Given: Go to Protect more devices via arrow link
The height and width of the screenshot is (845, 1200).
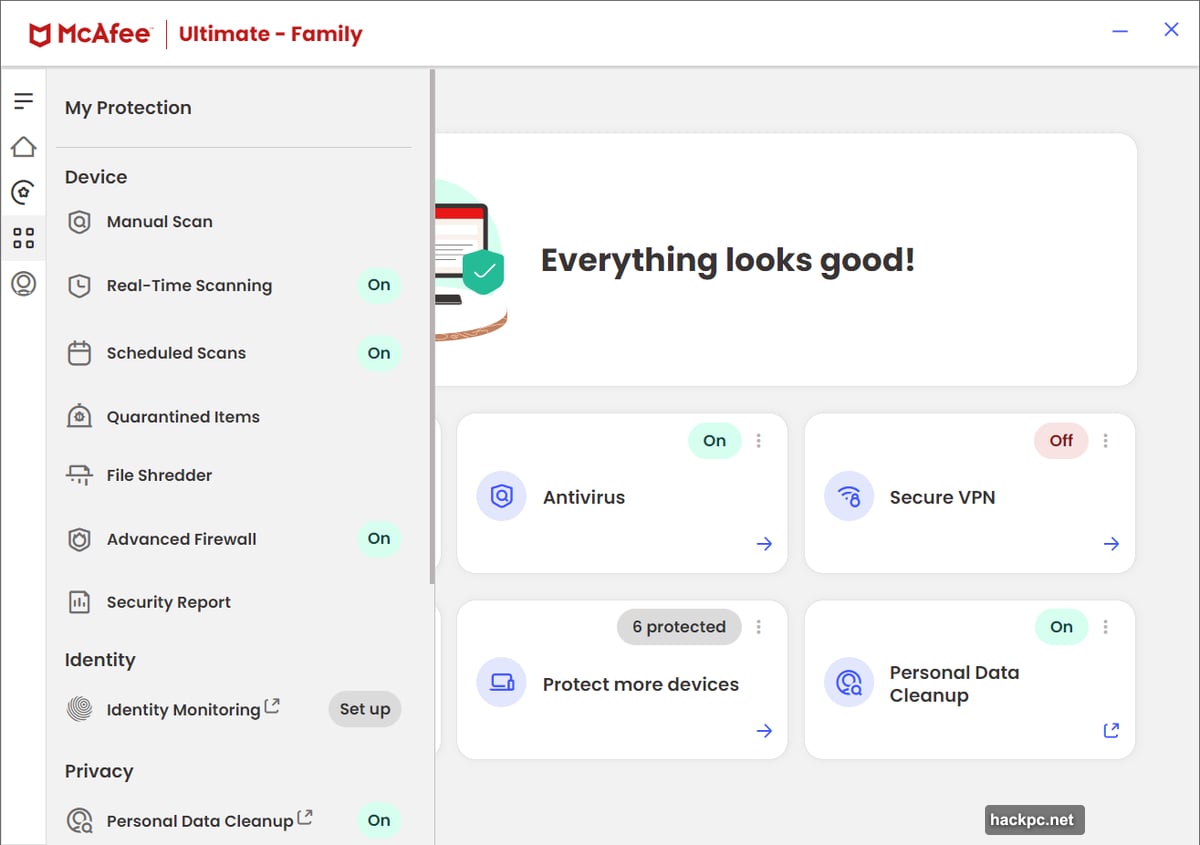Looking at the screenshot, I should 764,731.
